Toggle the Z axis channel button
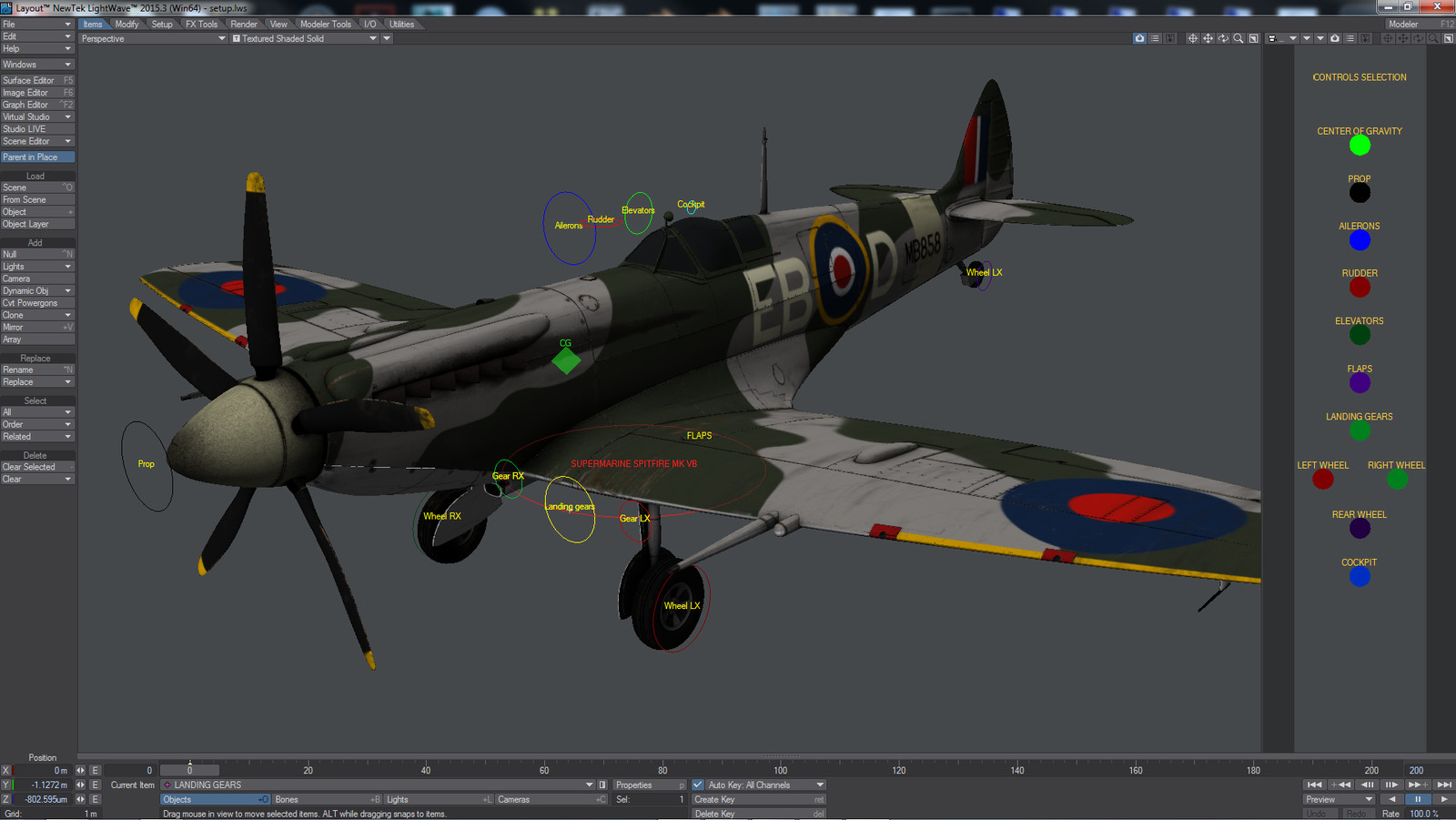 [6, 799]
